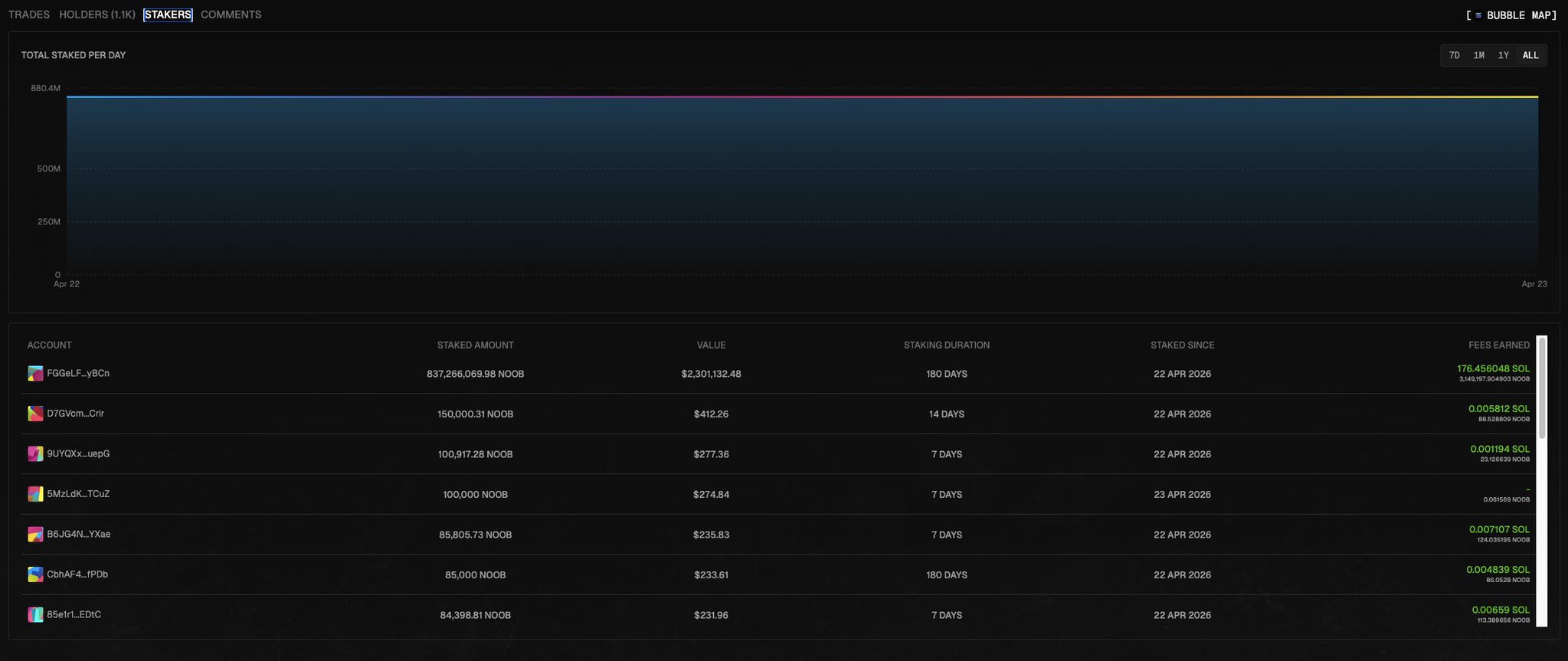Select the 7D chart range
1568x661 pixels.
(x=1454, y=55)
